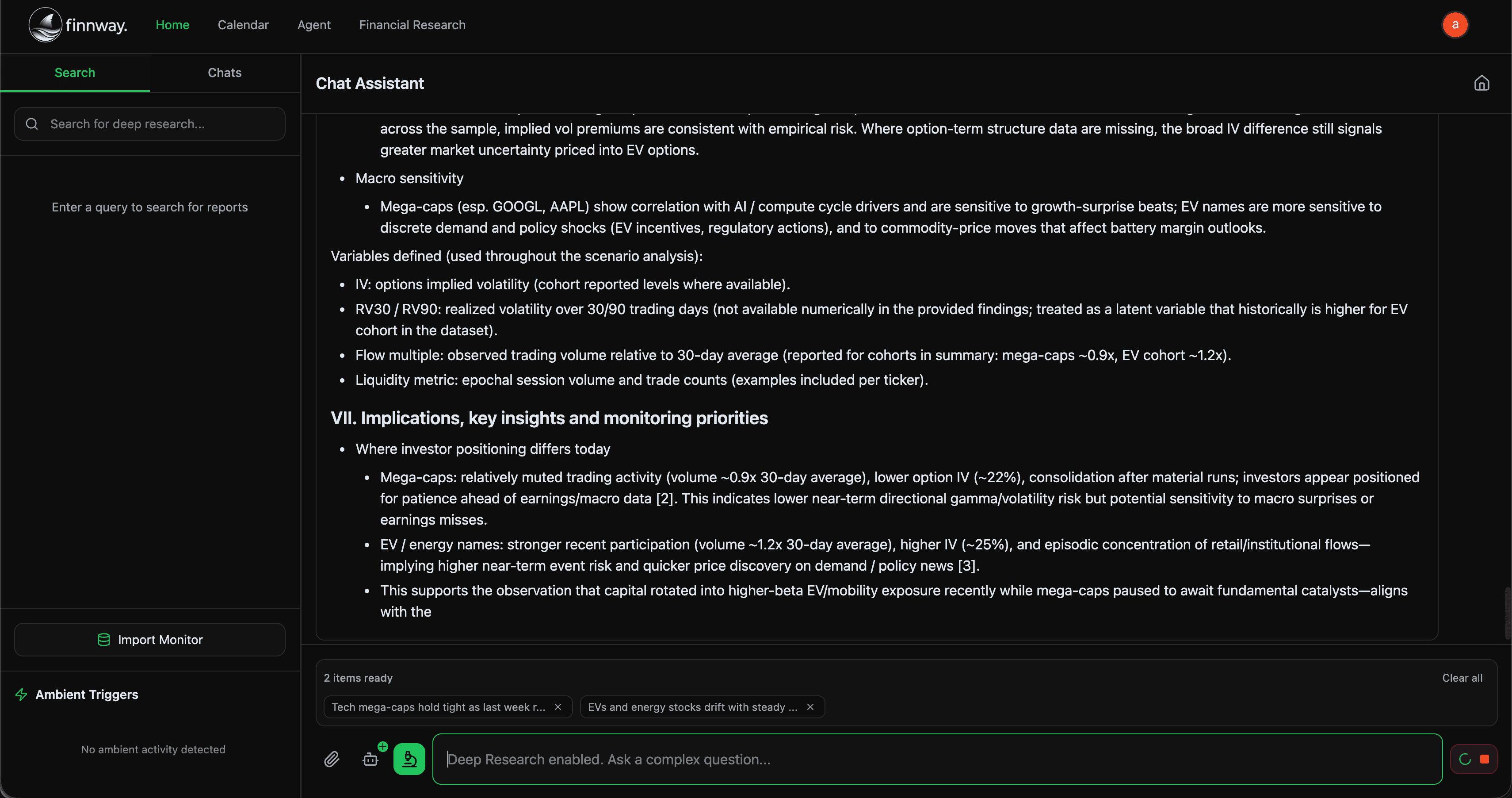This screenshot has height=798, width=1512.
Task: Stop the running response generation
Action: point(1484,759)
